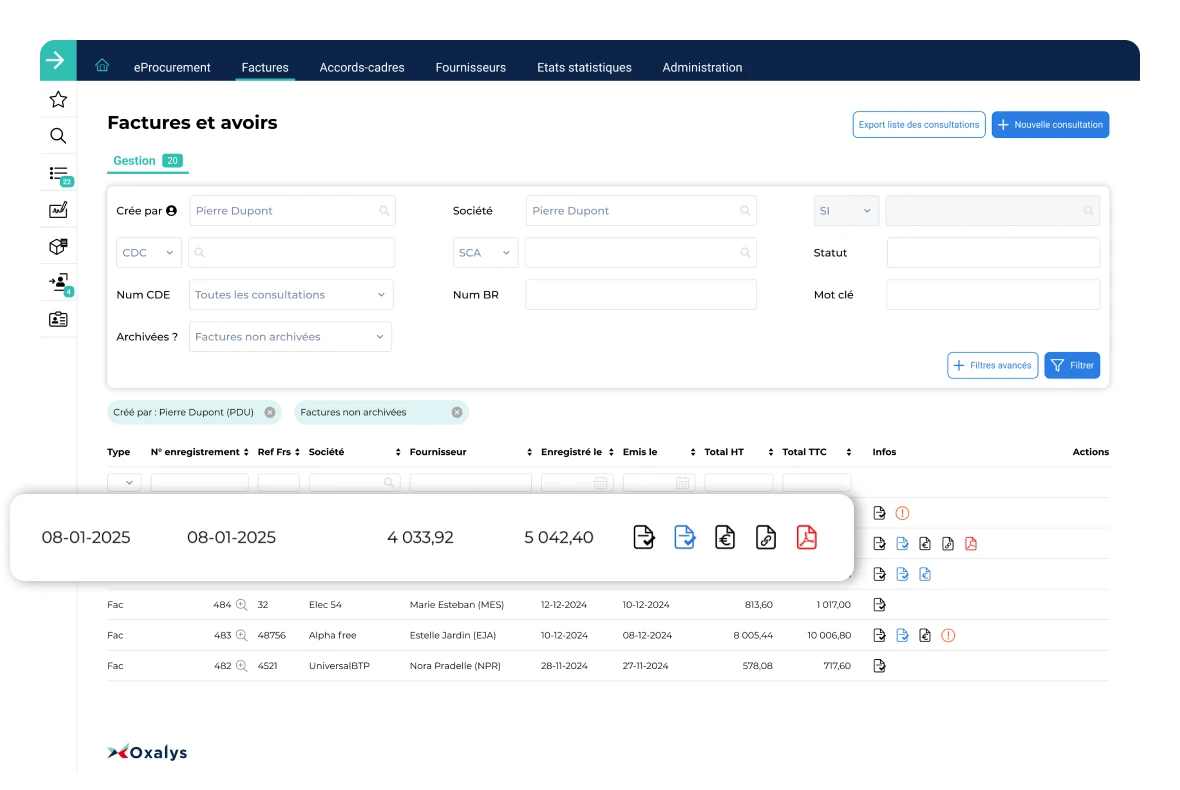The height and width of the screenshot is (790, 1180).
Task: Open the Fournisseurs menu
Action: pos(470,68)
